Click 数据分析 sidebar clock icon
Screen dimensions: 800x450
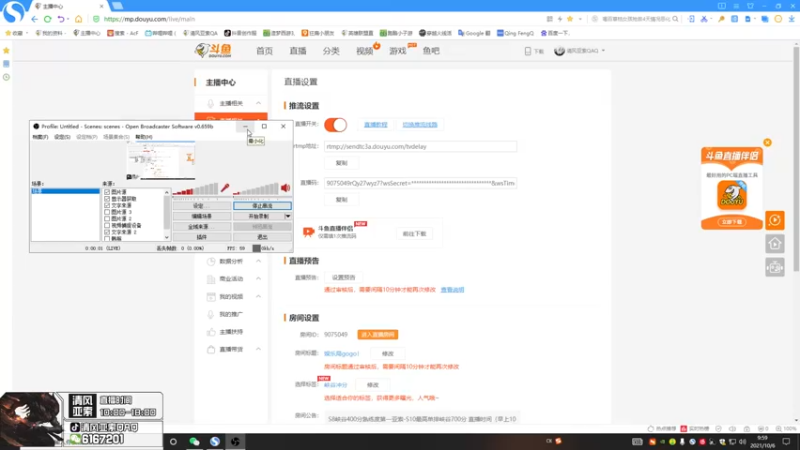pyautogui.click(x=211, y=261)
